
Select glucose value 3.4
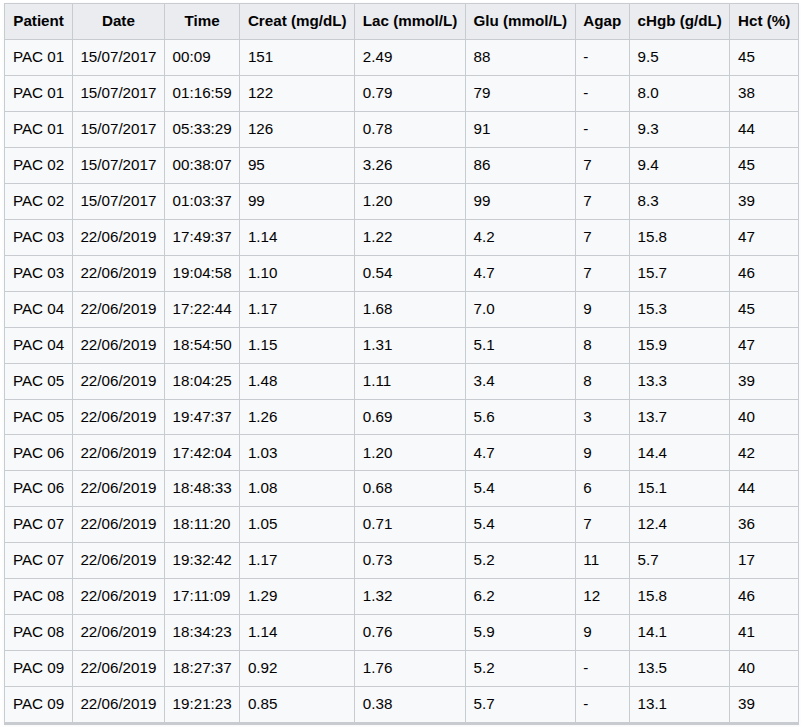(x=520, y=381)
